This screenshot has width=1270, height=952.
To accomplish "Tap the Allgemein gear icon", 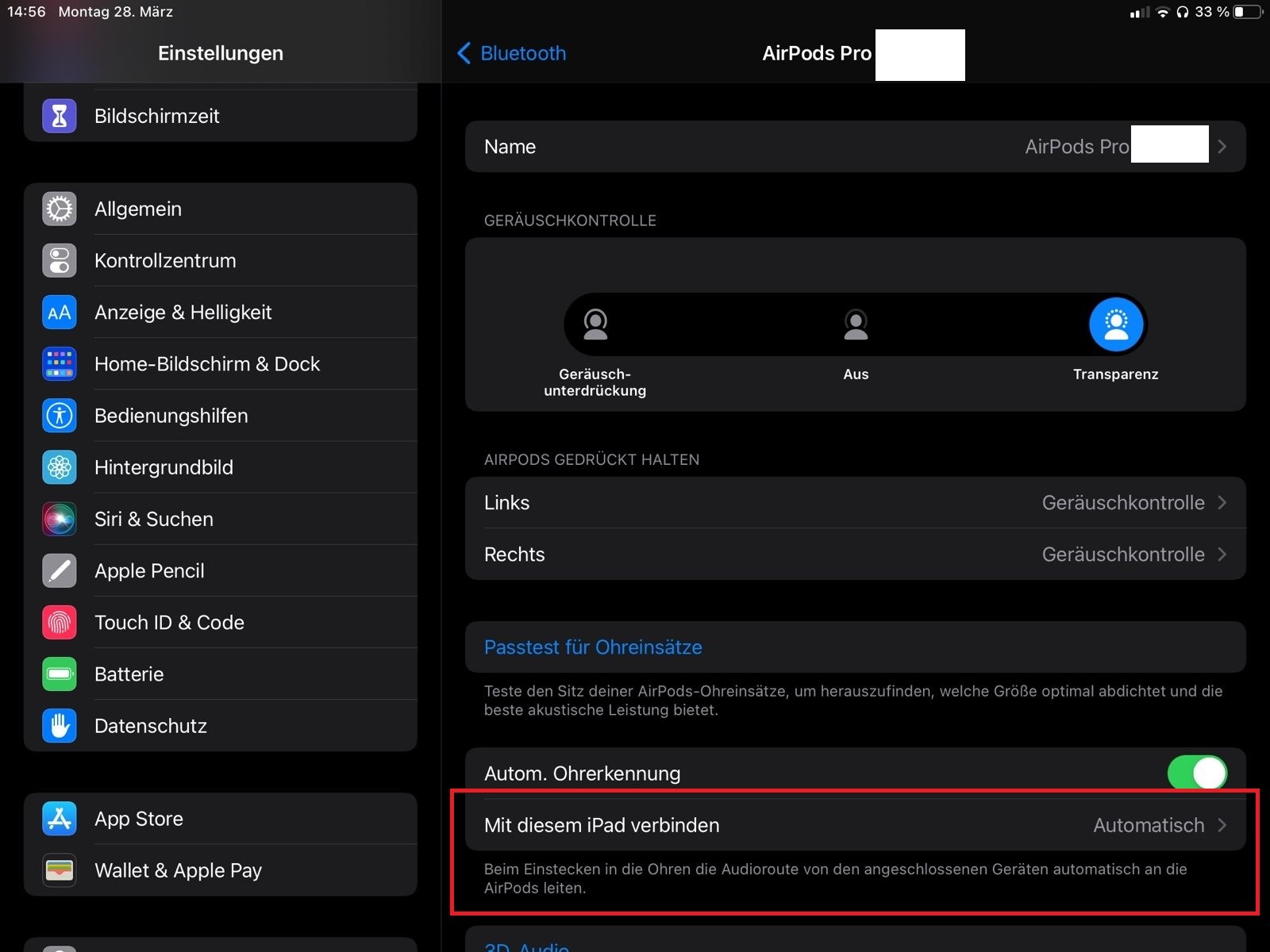I will tap(60, 209).
